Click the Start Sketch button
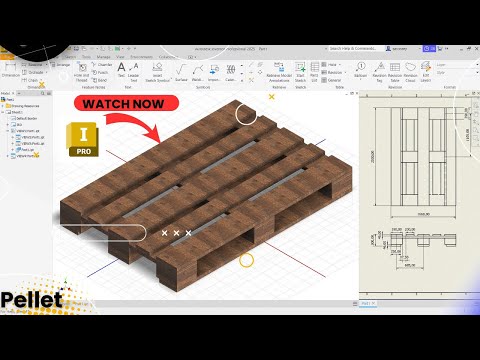The width and height of the screenshot is (480, 360). point(300,72)
